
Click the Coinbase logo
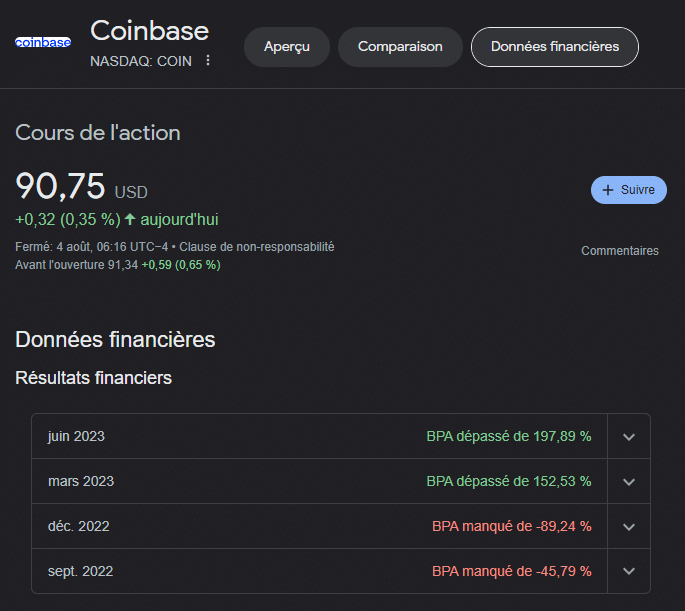click(43, 42)
